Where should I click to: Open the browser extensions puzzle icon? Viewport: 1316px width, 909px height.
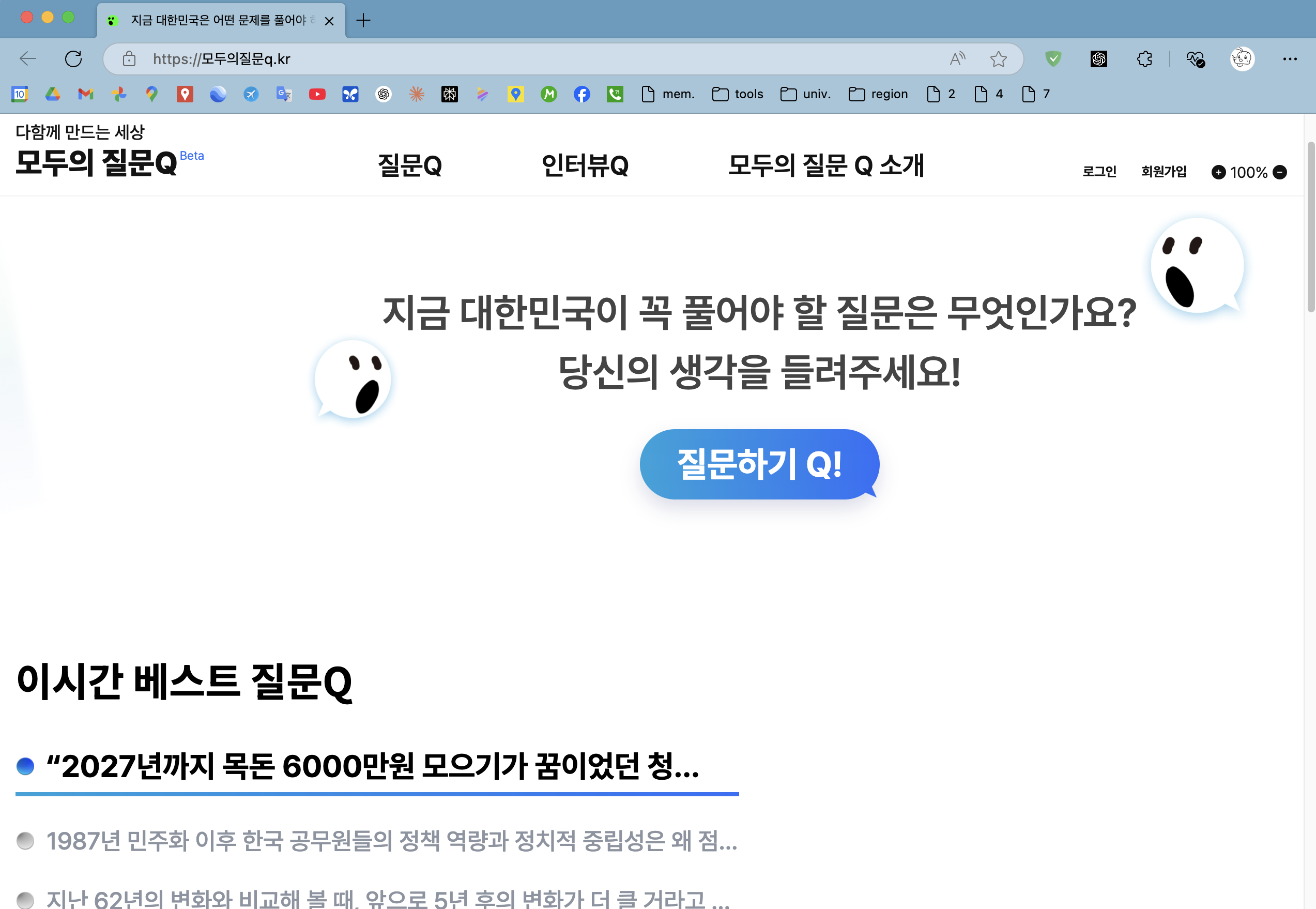point(1144,58)
